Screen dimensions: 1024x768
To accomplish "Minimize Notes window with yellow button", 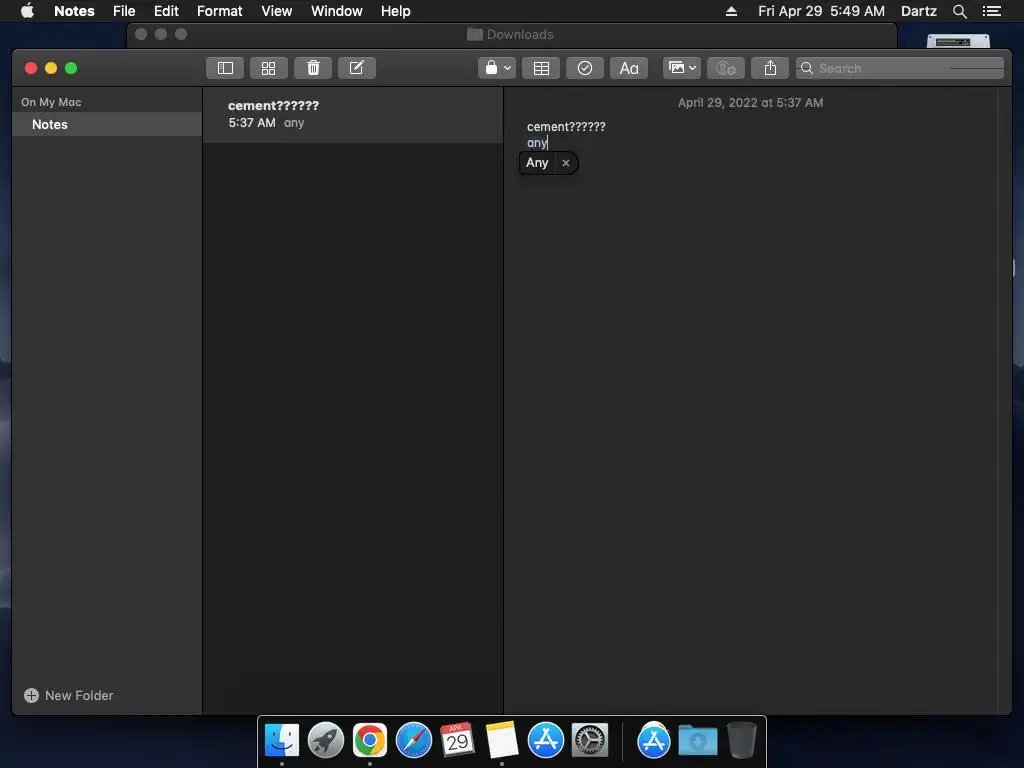I will pos(51,68).
